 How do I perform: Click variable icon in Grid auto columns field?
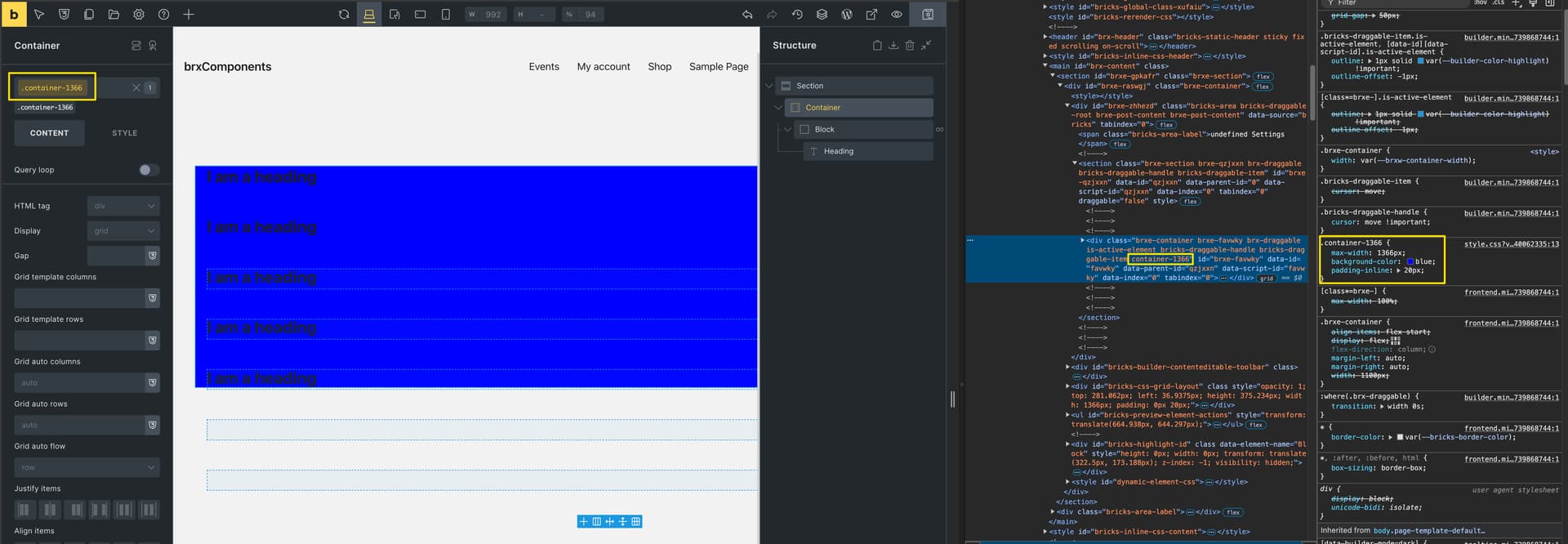(152, 382)
